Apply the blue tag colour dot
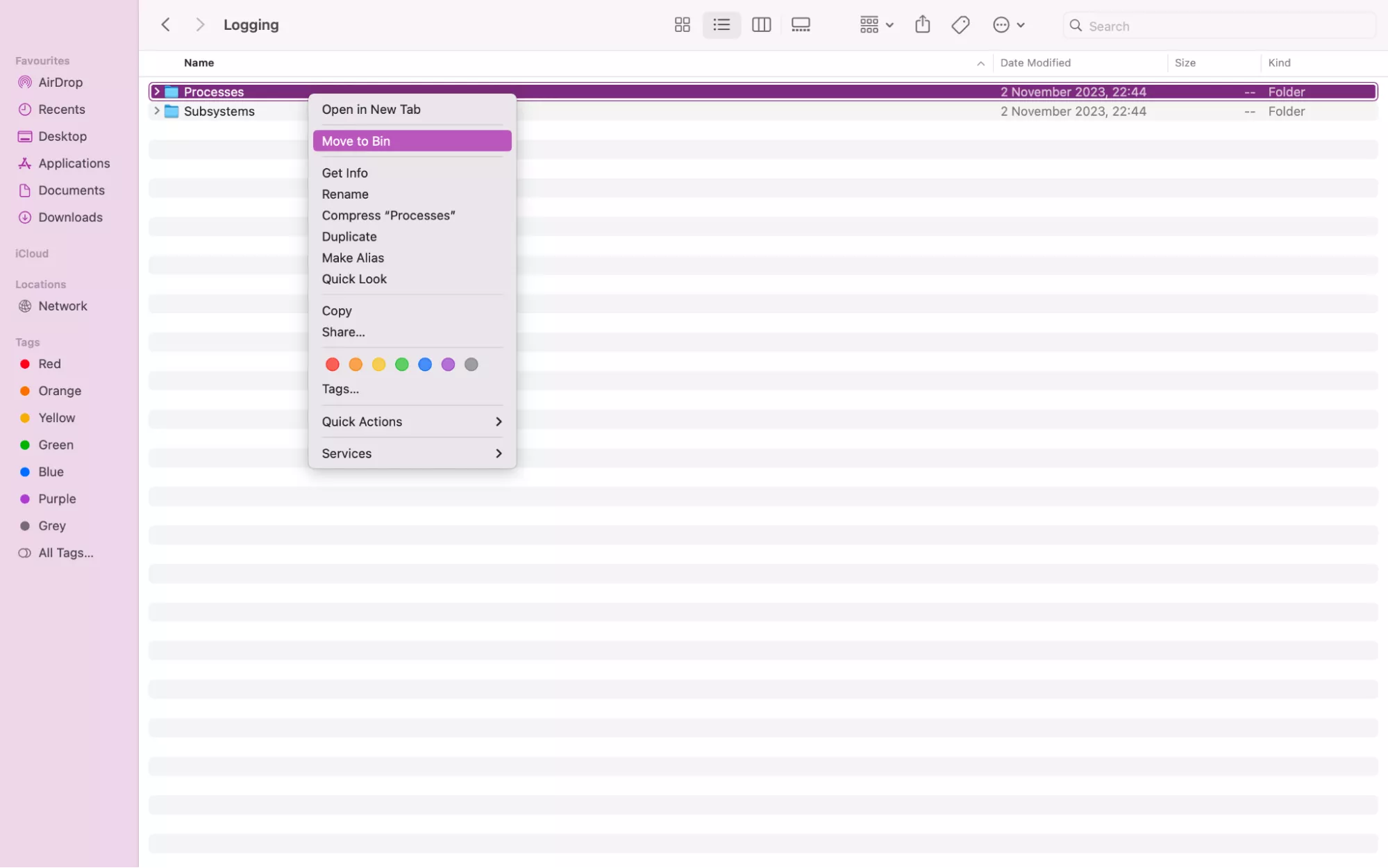This screenshot has height=868, width=1388. pos(425,365)
